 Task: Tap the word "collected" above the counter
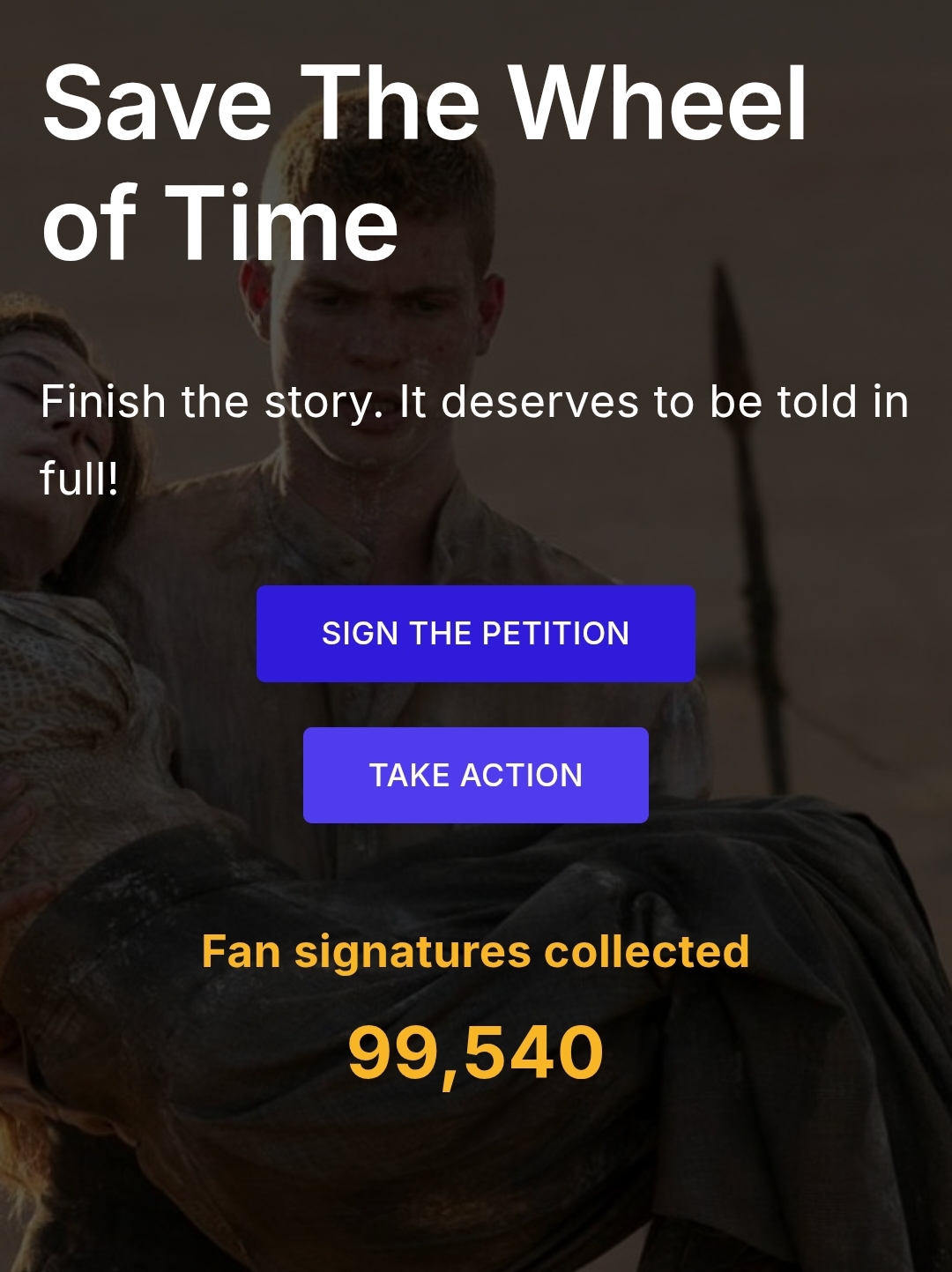click(x=646, y=952)
